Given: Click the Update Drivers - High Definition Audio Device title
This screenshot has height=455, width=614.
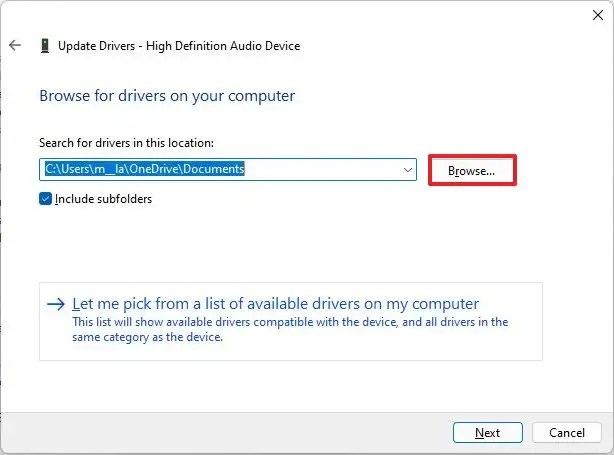Looking at the screenshot, I should tap(179, 46).
